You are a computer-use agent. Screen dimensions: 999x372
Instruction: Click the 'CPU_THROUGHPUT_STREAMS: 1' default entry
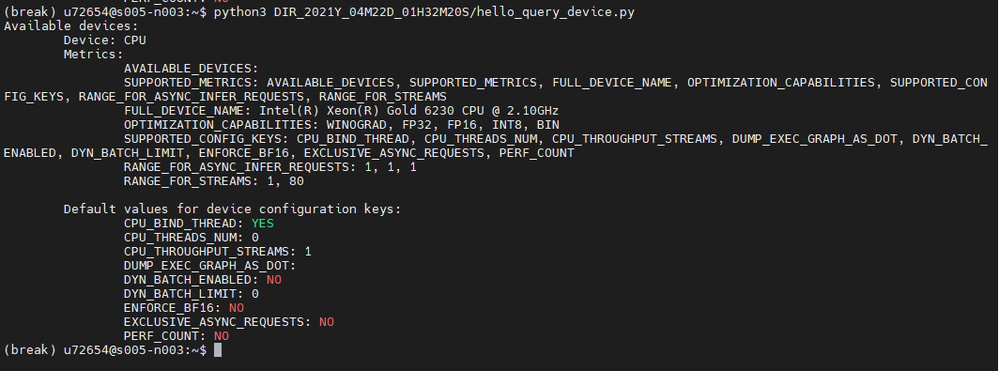(x=218, y=252)
